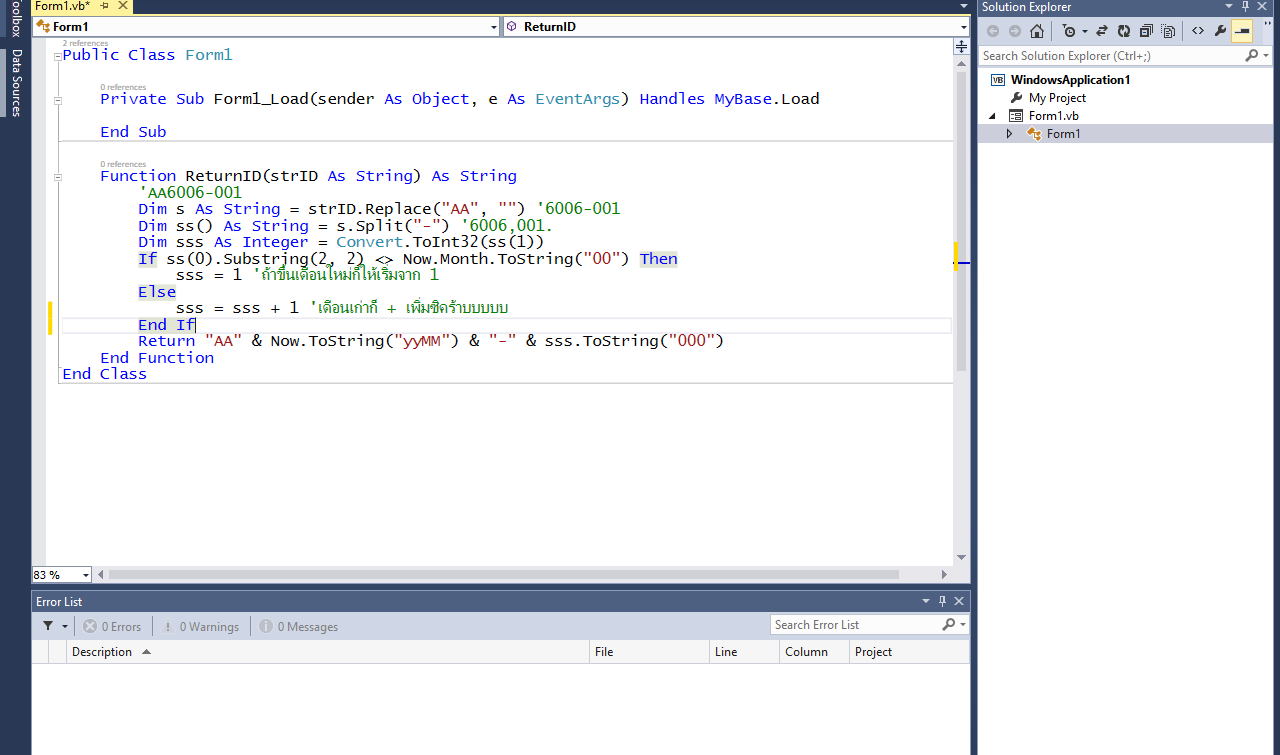Screen dimensions: 1280x755
Task: Expand the Form1 class node in the tree
Action: (1009, 134)
